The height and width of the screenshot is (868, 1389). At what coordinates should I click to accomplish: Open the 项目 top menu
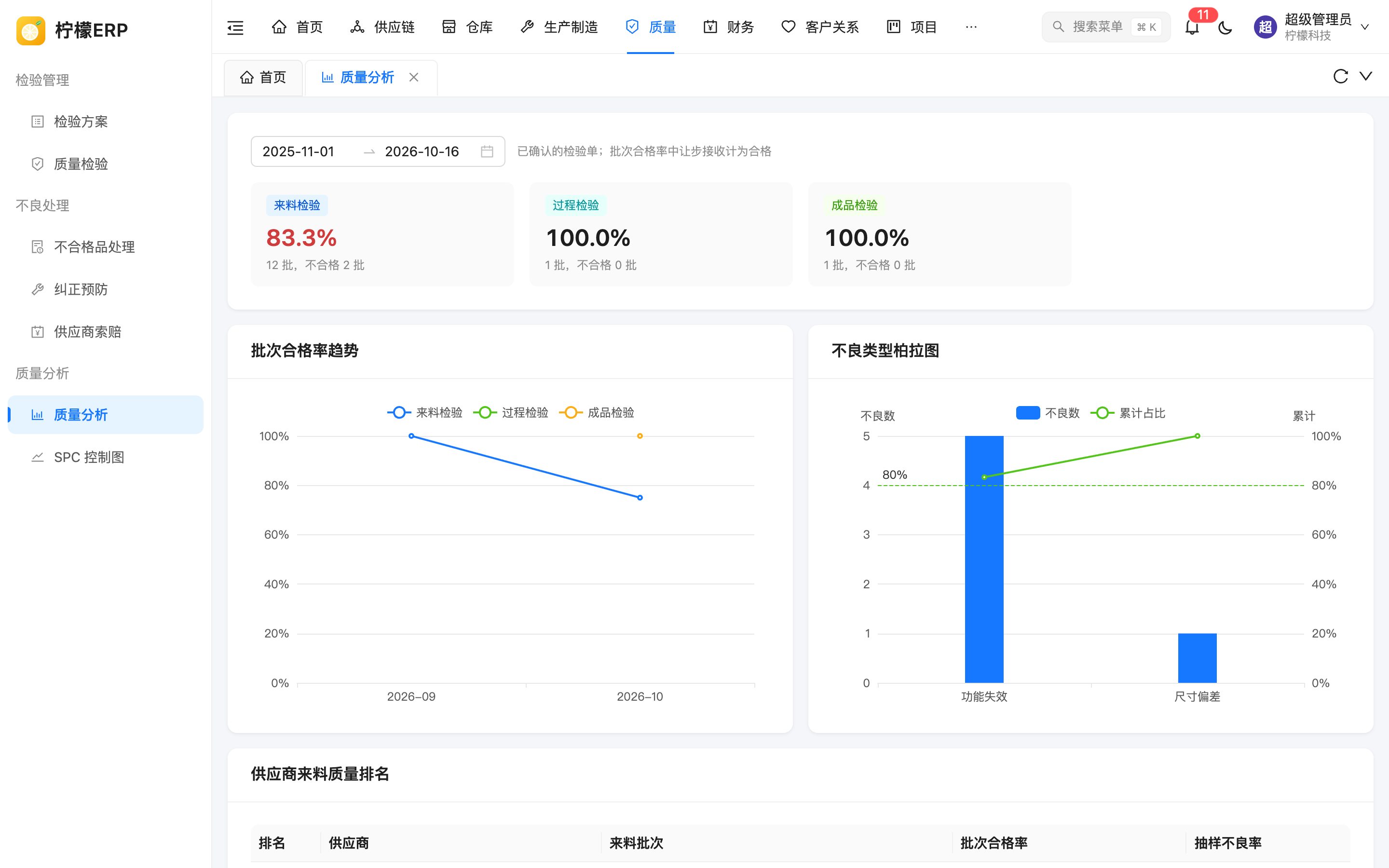[x=912, y=27]
